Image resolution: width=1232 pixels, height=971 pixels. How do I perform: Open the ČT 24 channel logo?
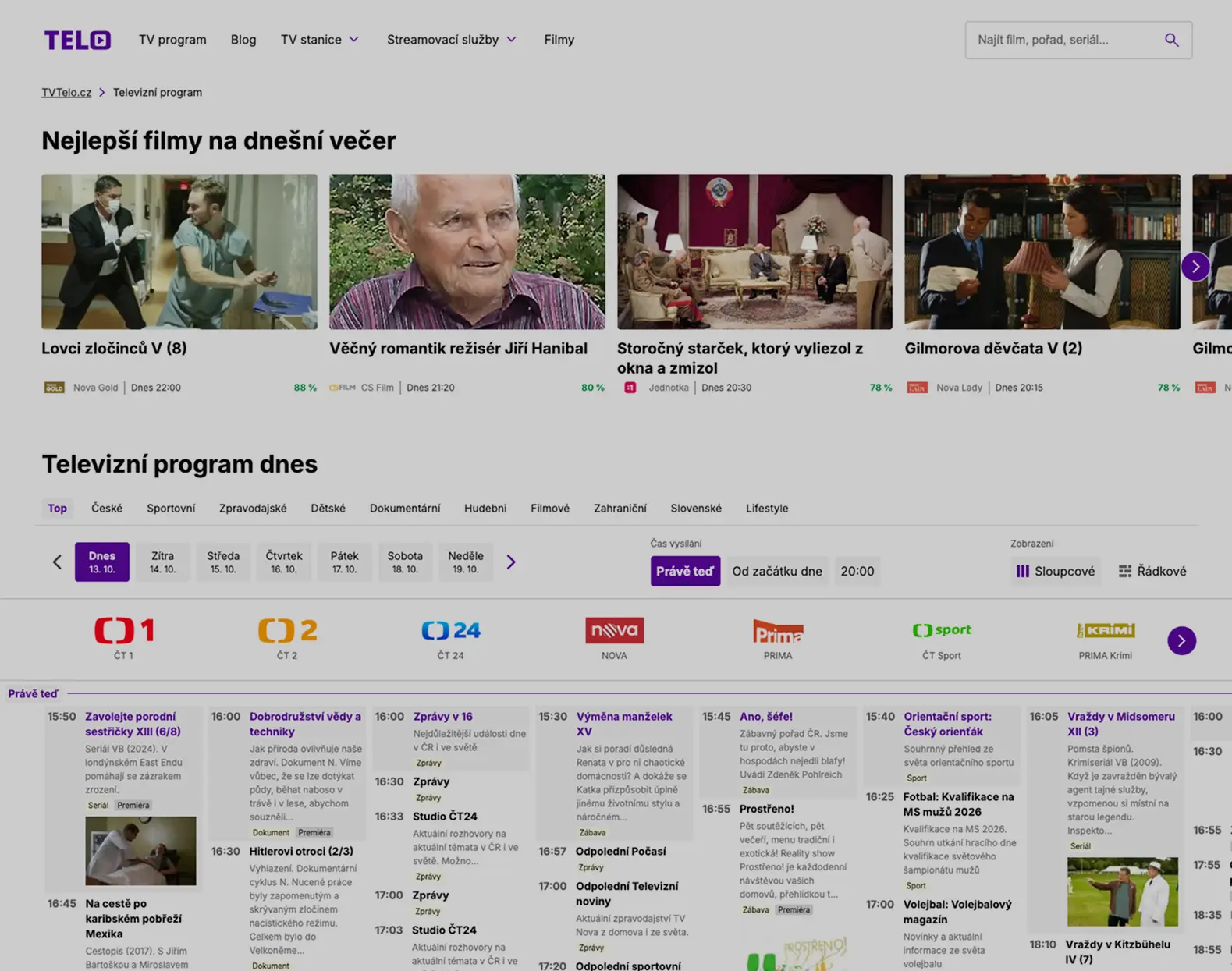[450, 630]
